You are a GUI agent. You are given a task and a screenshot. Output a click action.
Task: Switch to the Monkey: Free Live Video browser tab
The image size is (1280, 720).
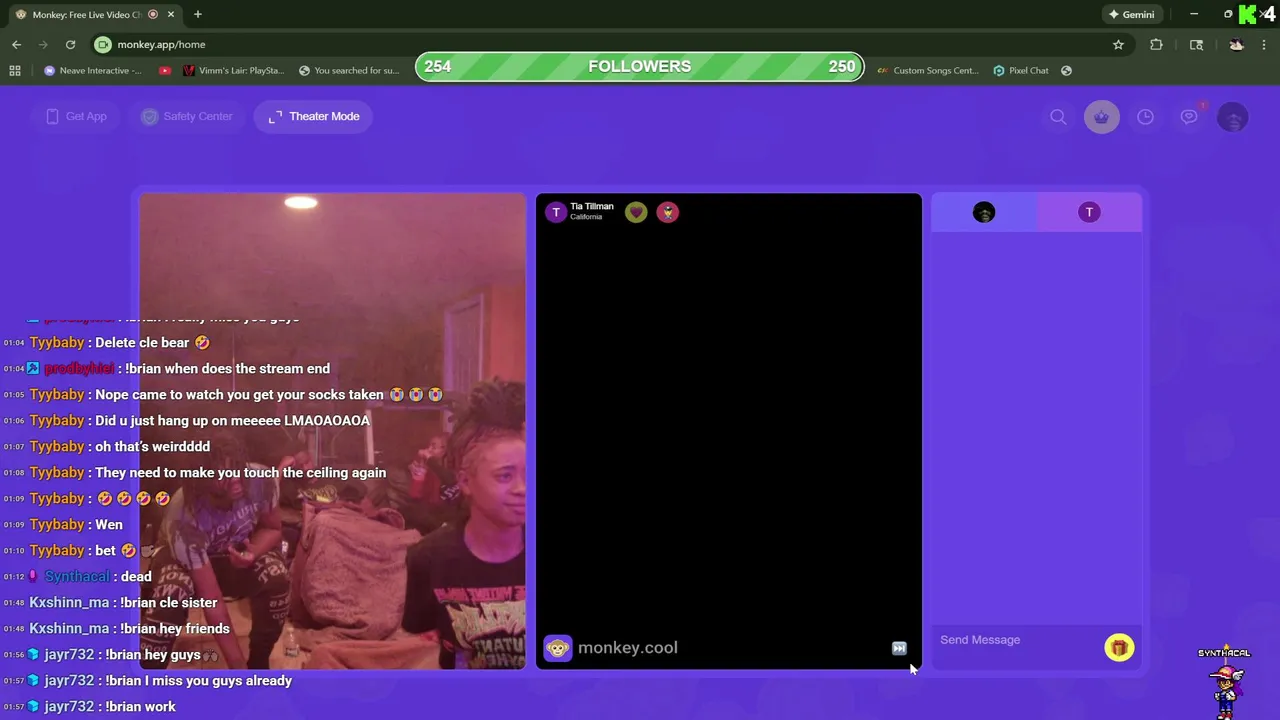(x=85, y=14)
